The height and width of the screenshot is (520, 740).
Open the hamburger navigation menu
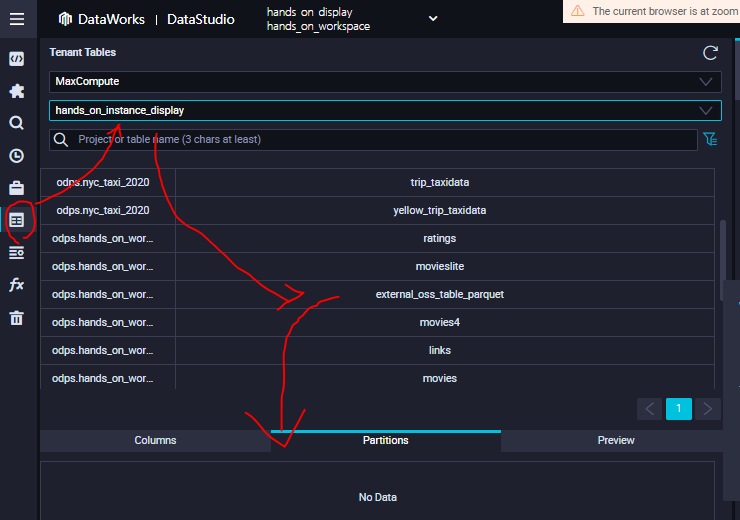[17, 19]
